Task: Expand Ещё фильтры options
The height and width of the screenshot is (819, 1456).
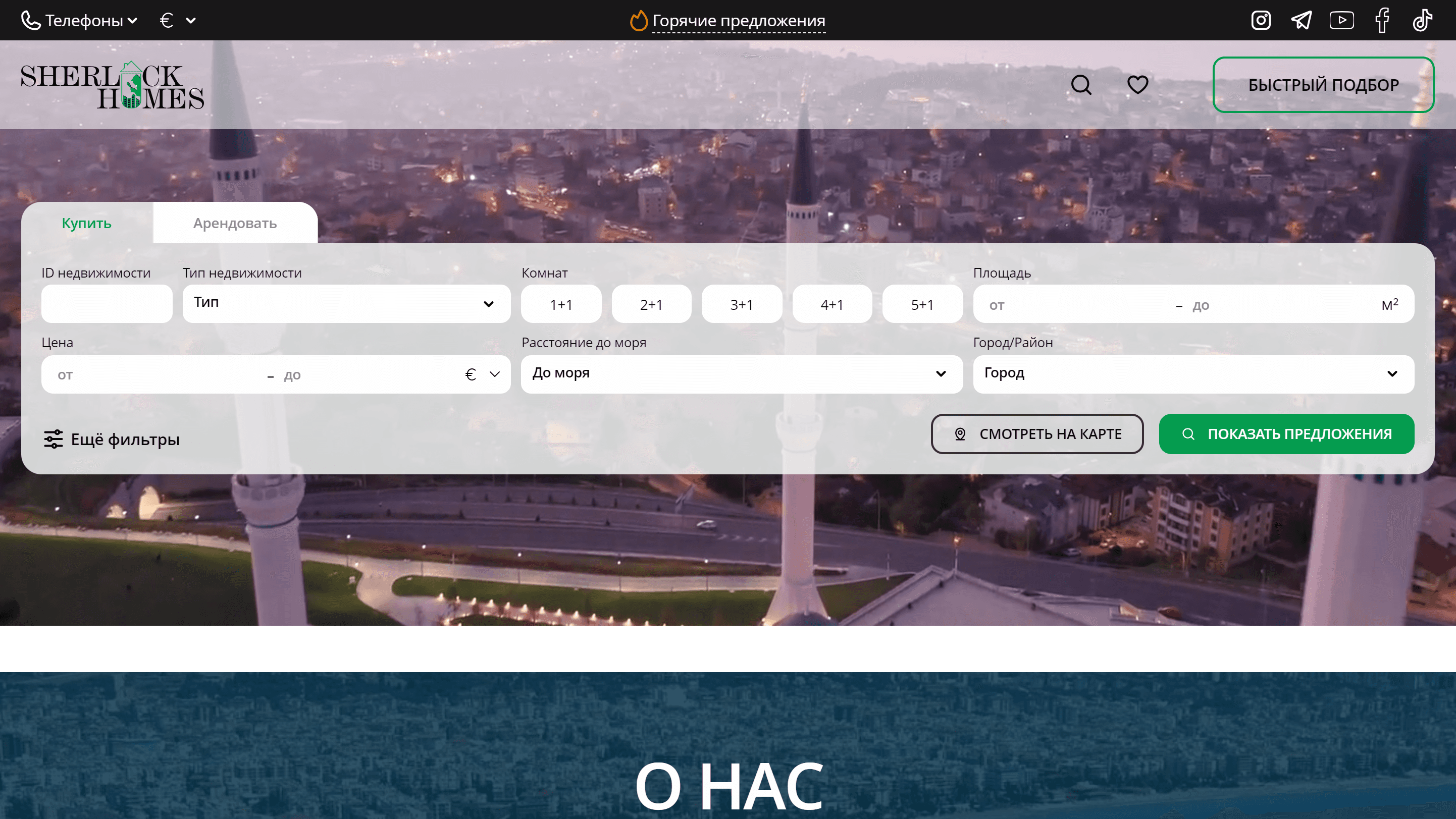Action: click(112, 439)
